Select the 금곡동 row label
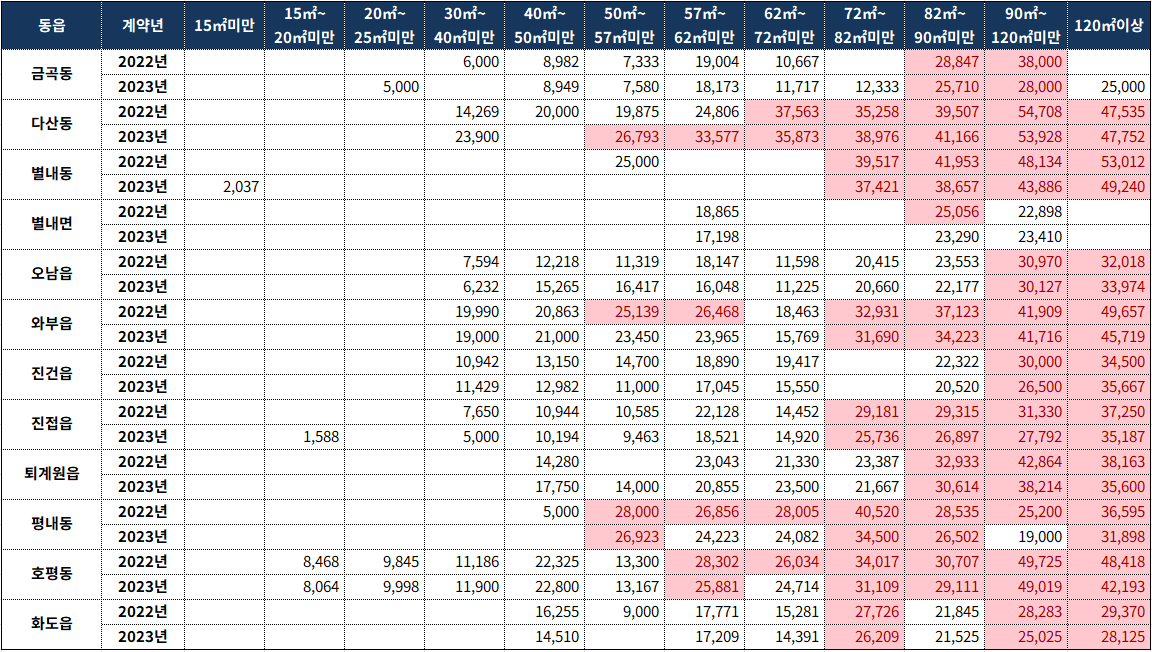Viewport: 1152px width, 652px height. click(51, 75)
